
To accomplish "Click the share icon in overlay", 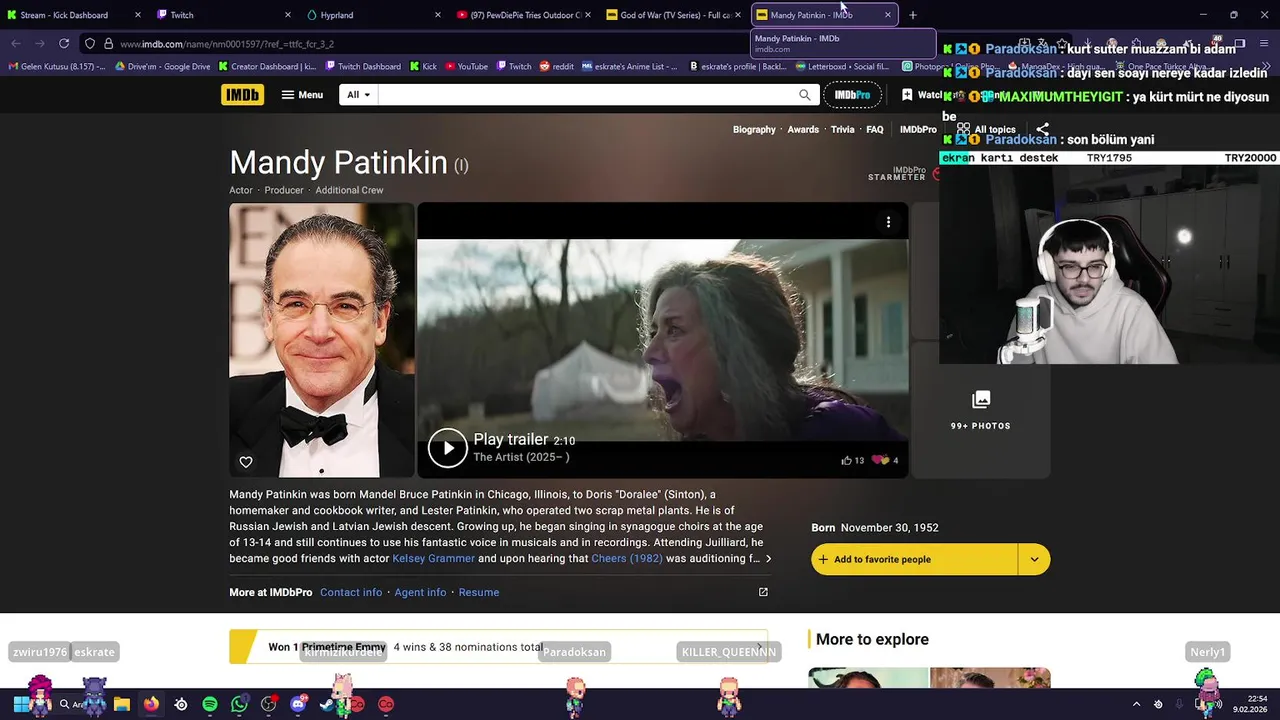I will click(x=1042, y=129).
